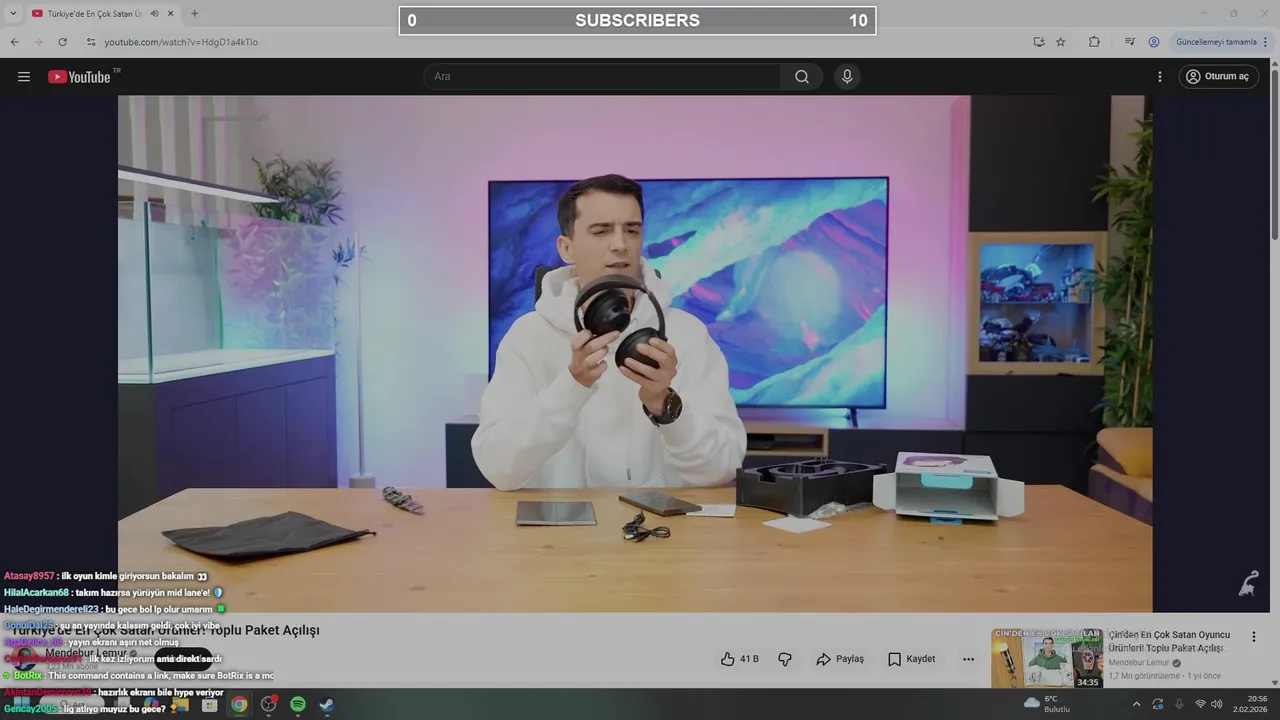Mute the tab via speaker icon
Image resolution: width=1280 pixels, height=720 pixels.
[154, 14]
